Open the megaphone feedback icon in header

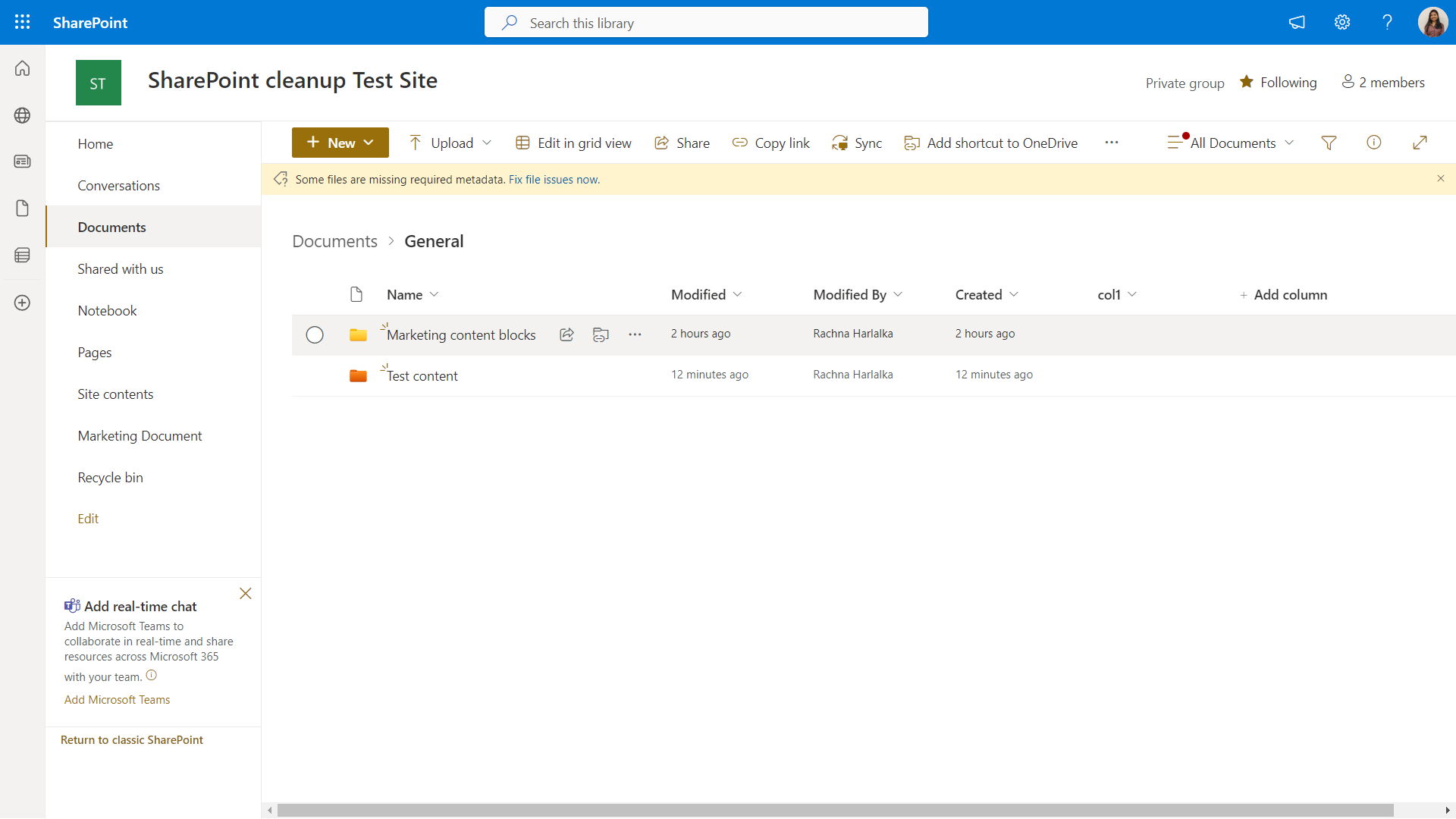(1297, 22)
